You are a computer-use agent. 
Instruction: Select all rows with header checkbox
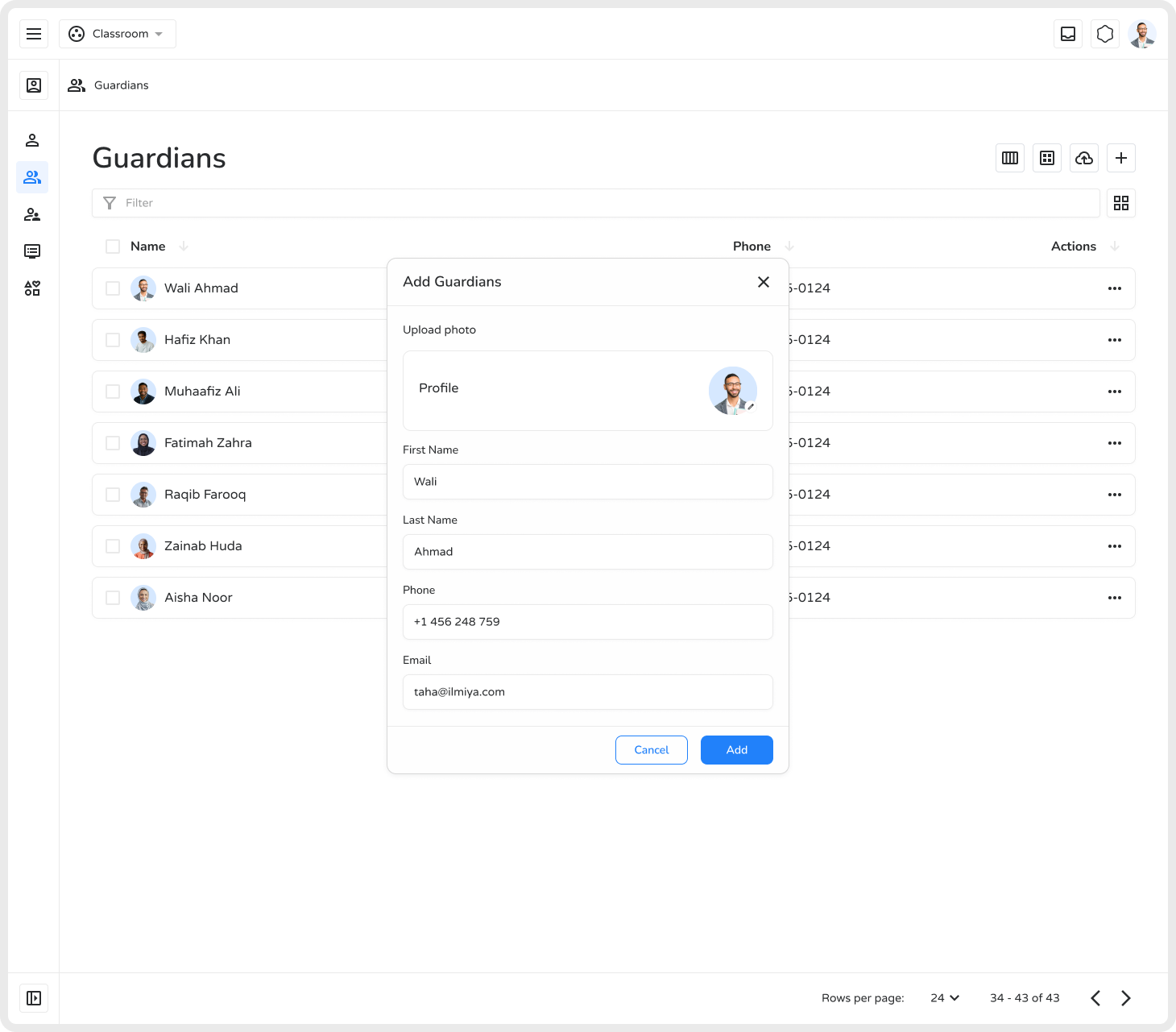tap(113, 247)
